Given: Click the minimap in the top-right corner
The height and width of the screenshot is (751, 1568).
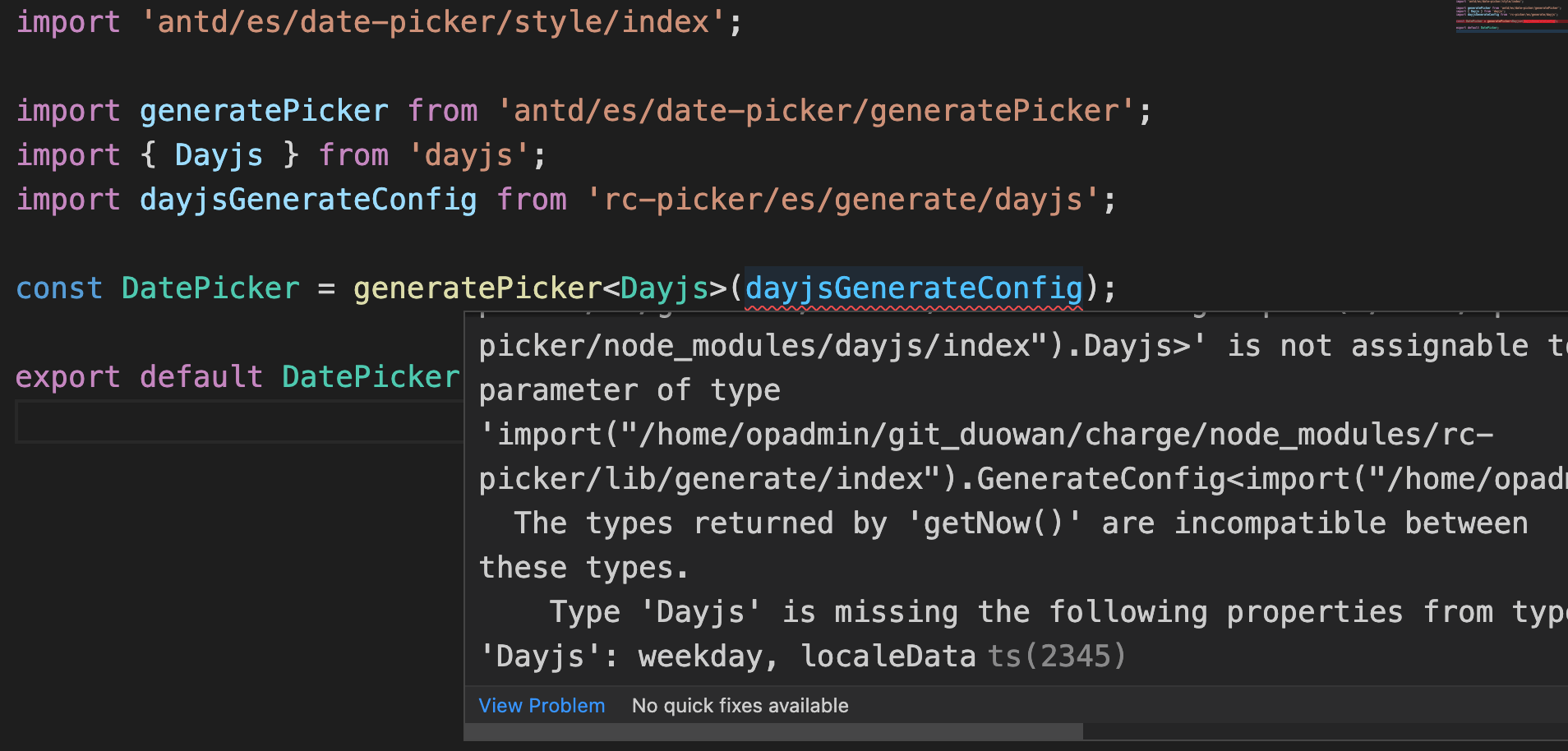Looking at the screenshot, I should pos(1508,16).
